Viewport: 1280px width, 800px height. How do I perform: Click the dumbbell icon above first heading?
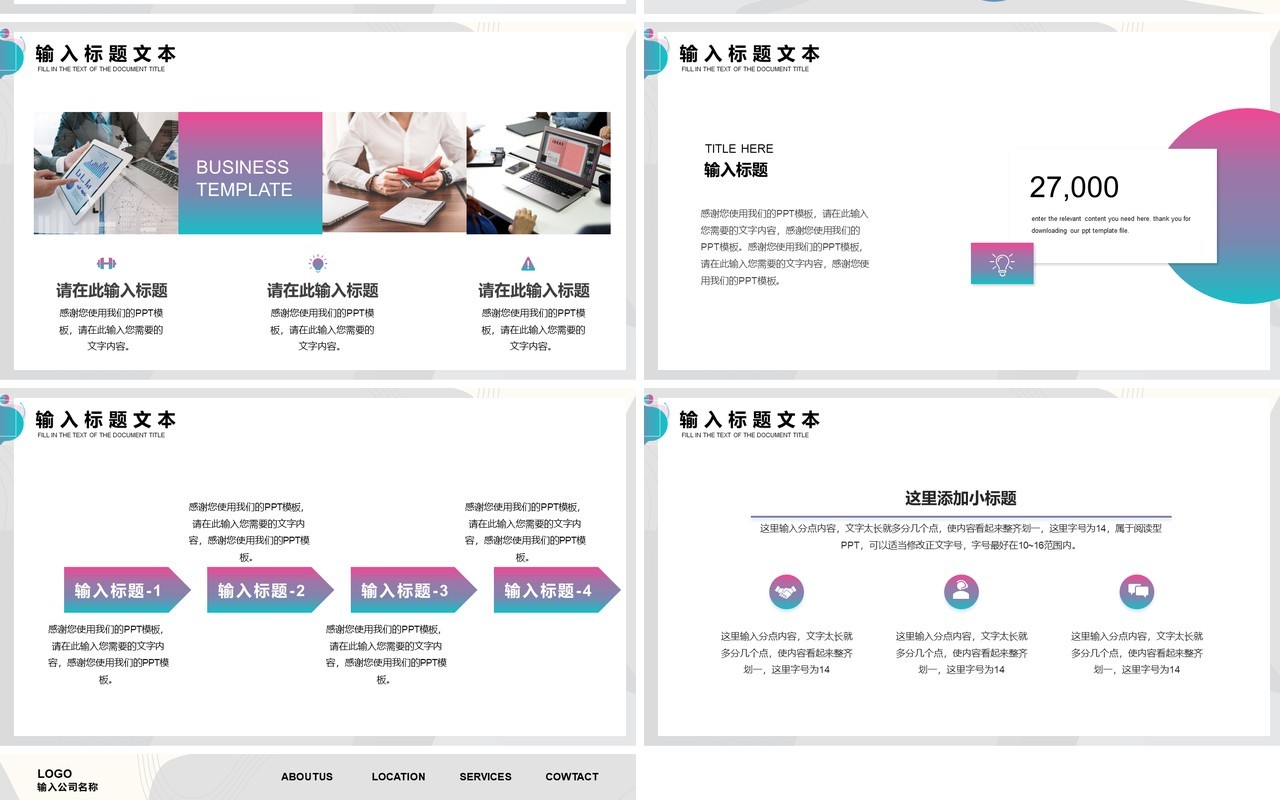click(x=106, y=263)
